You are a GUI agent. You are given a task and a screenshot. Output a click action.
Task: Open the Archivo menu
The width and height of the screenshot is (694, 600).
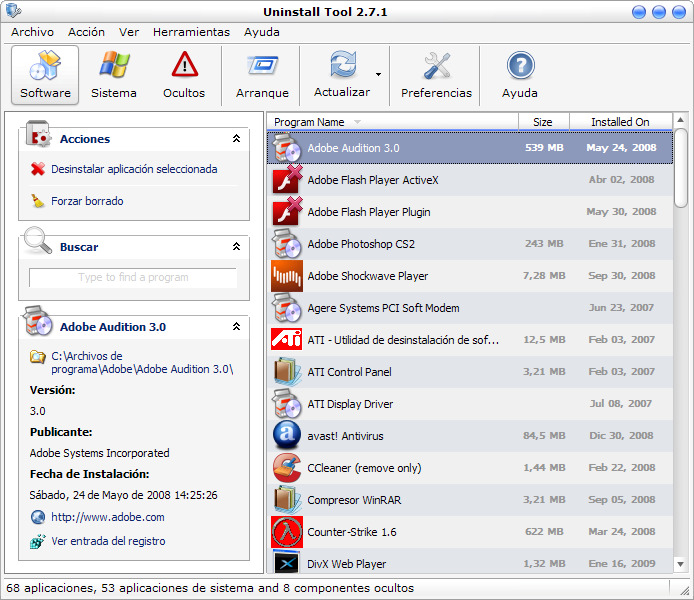pos(32,32)
